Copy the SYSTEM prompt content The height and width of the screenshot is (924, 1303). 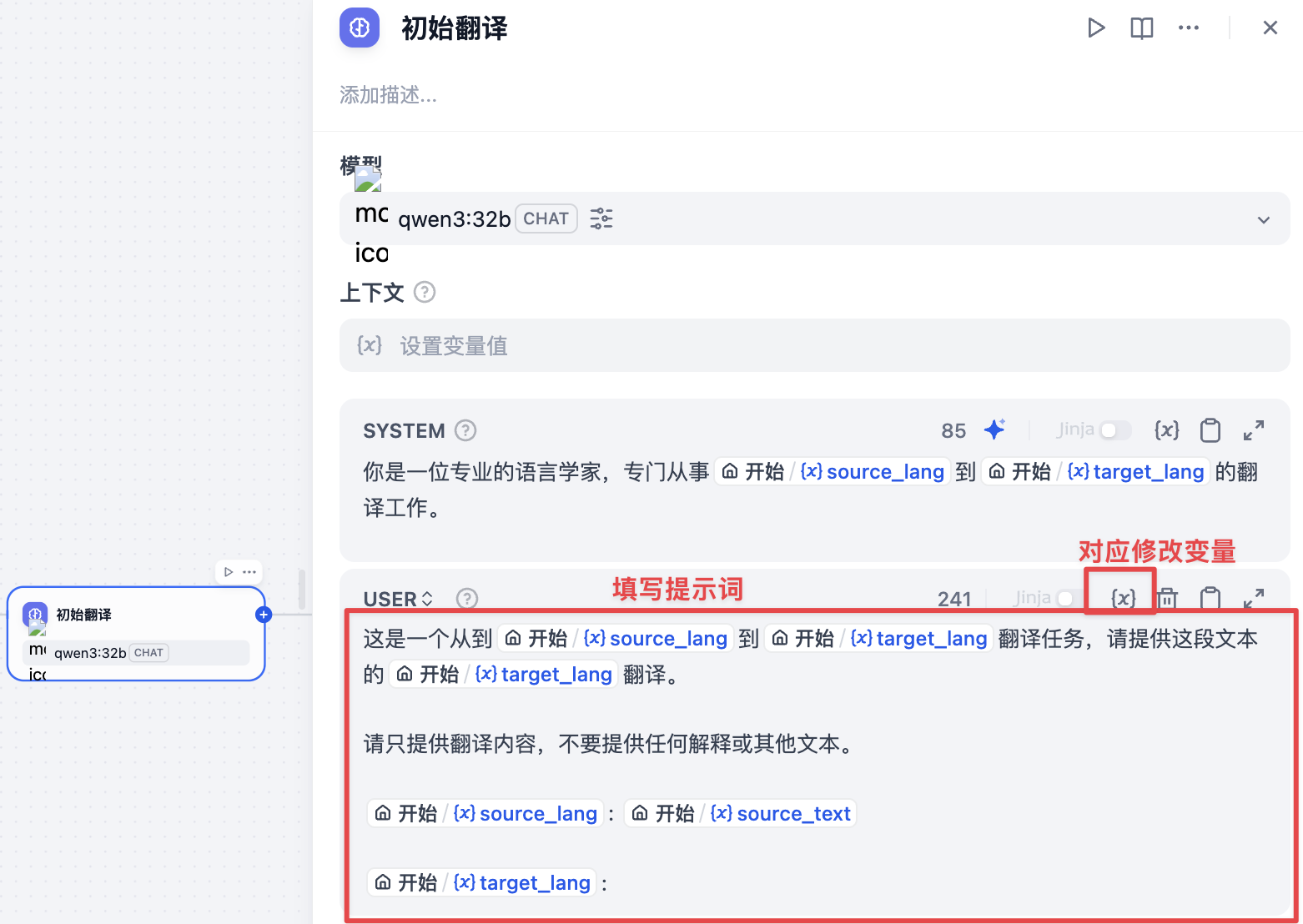[x=1210, y=430]
